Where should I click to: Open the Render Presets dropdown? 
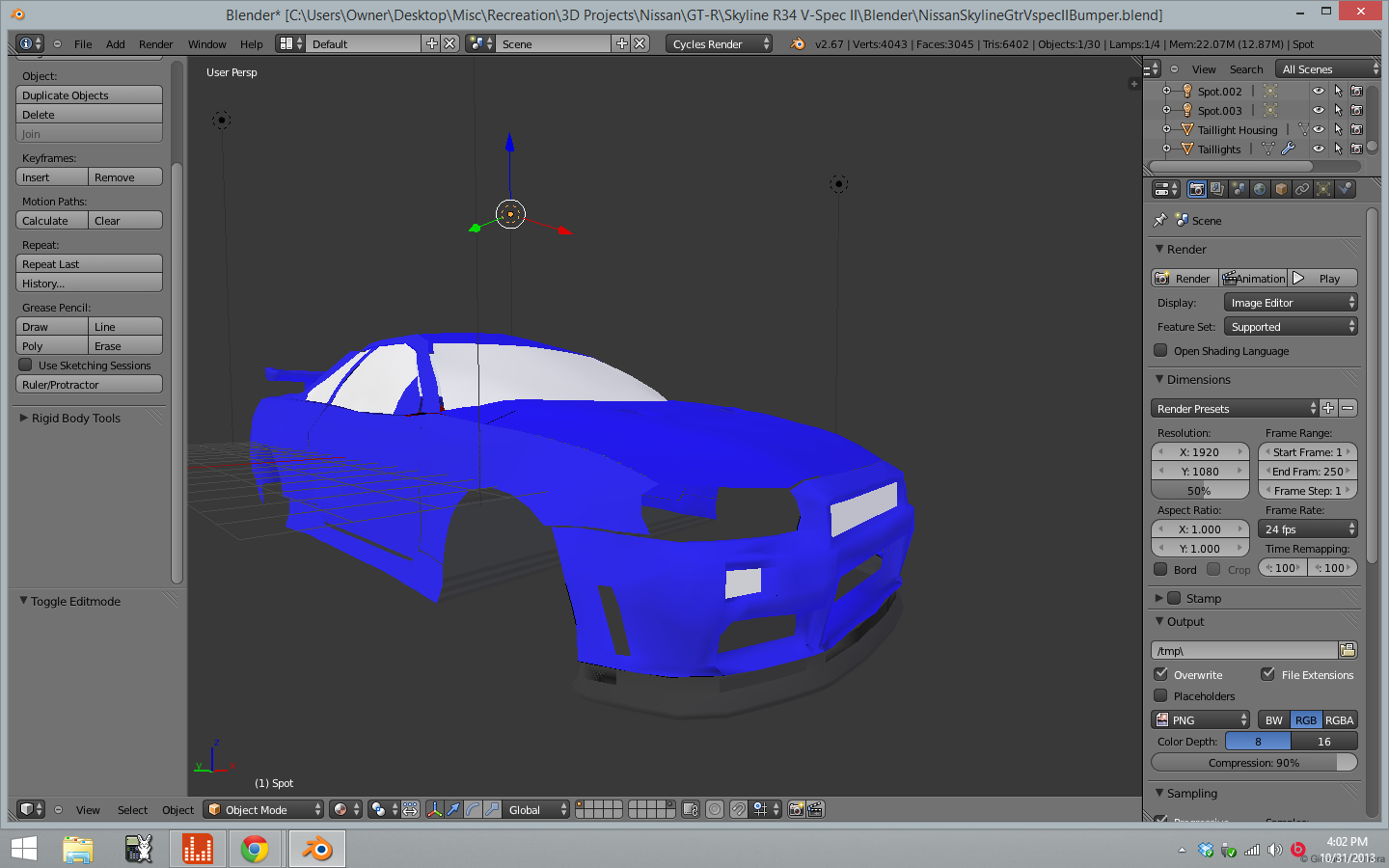(1235, 408)
